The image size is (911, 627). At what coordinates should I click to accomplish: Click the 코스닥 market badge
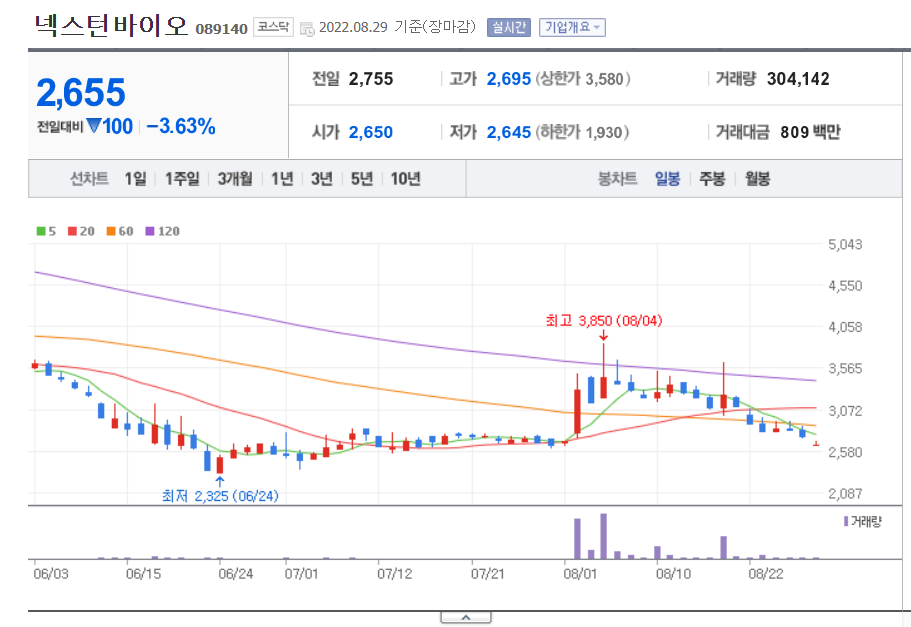point(273,27)
